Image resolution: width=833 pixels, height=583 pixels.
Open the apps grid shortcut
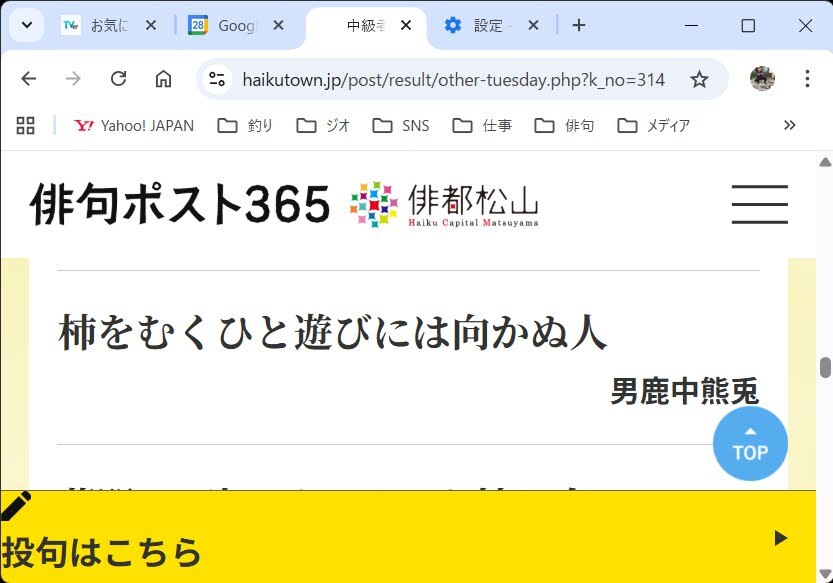[x=26, y=125]
